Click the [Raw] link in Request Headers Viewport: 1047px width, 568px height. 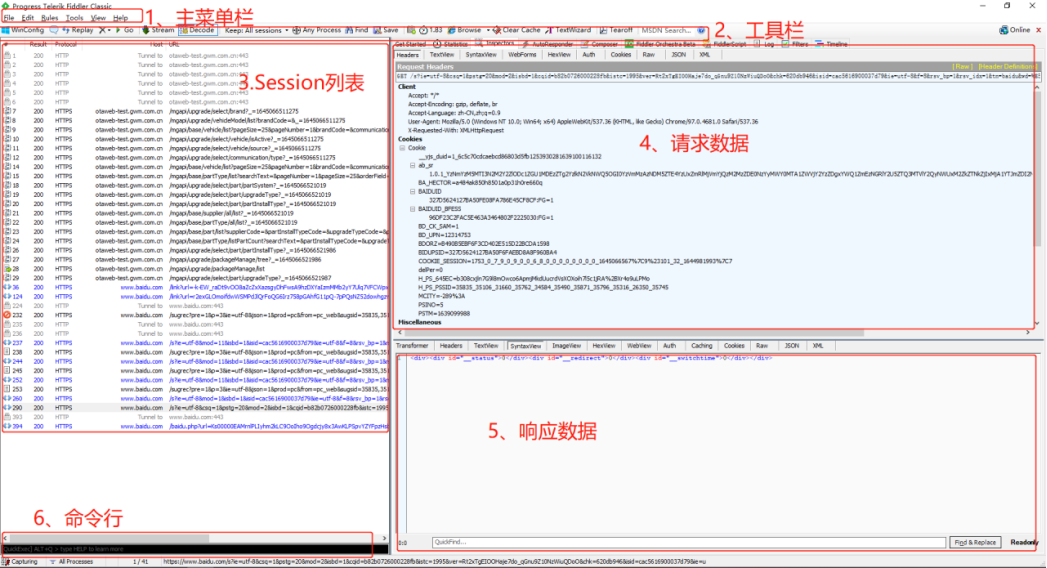point(962,67)
